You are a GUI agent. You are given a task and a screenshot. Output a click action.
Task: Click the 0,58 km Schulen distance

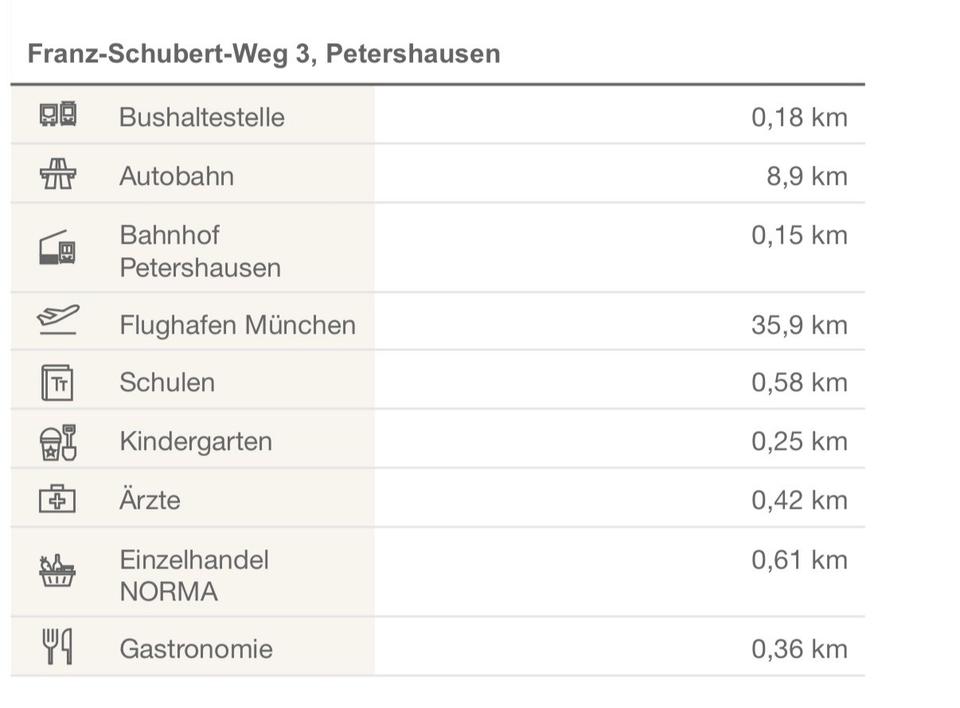coord(799,382)
